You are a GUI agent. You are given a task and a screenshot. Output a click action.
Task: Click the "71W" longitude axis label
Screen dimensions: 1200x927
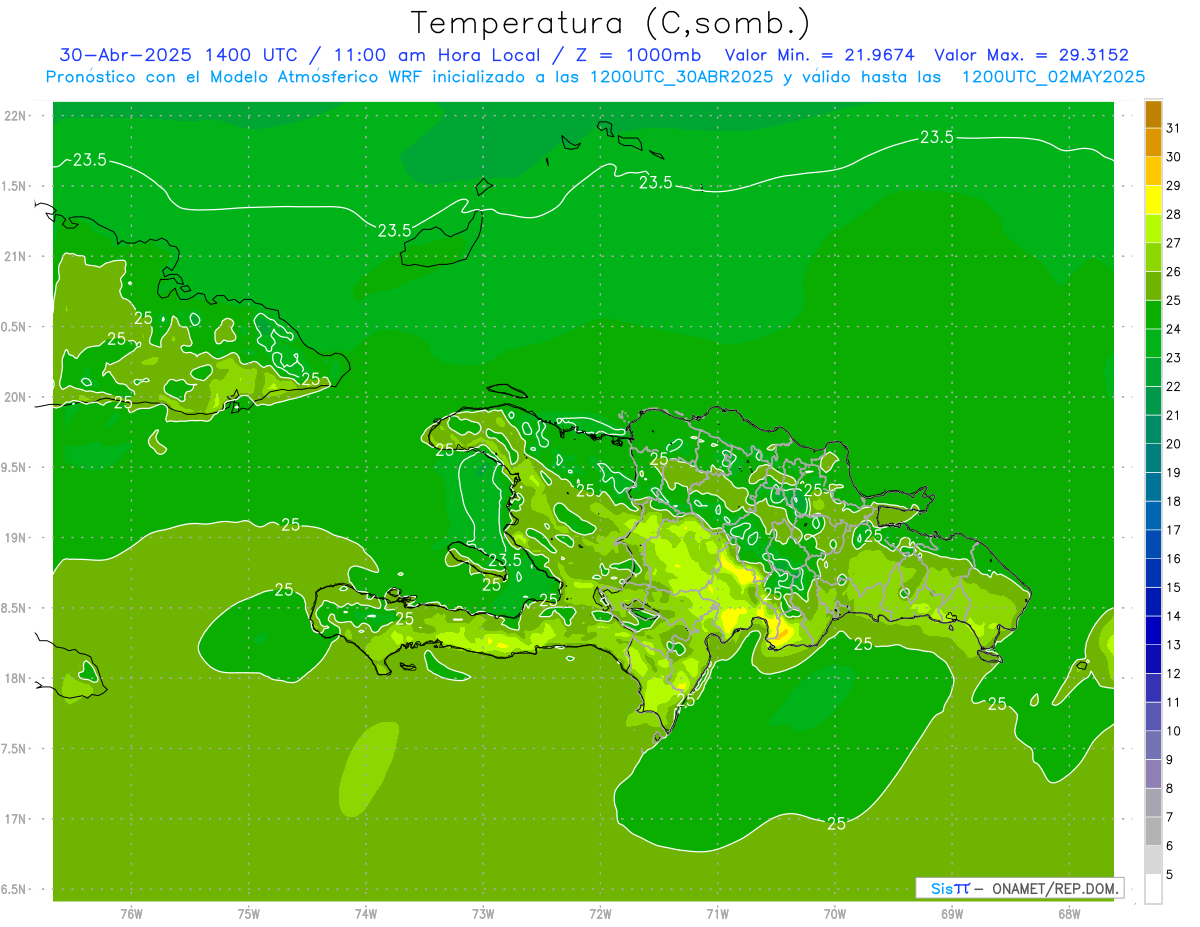[x=717, y=914]
